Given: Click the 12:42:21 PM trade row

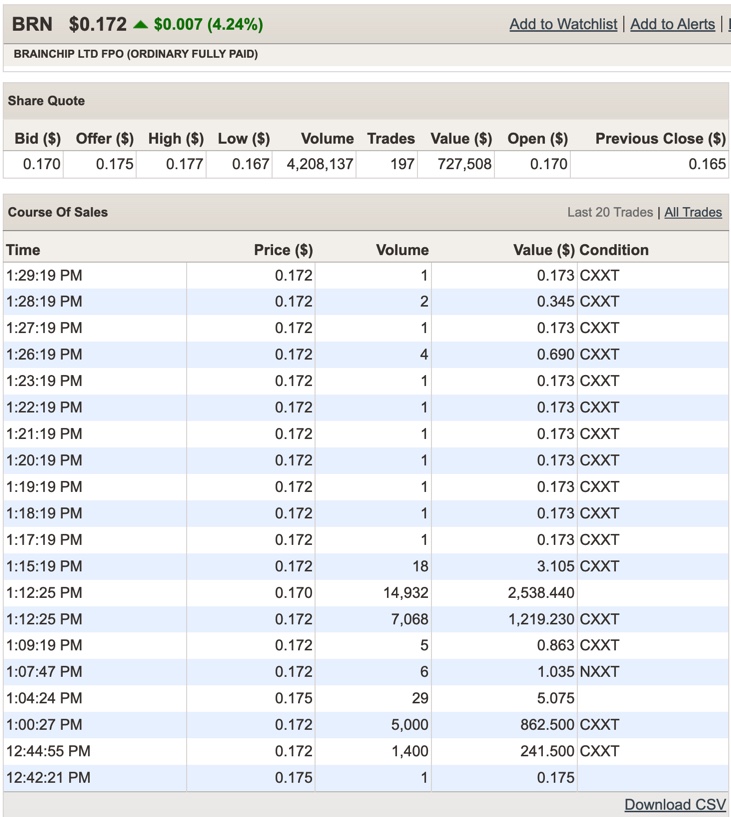Looking at the screenshot, I should click(48, 777).
